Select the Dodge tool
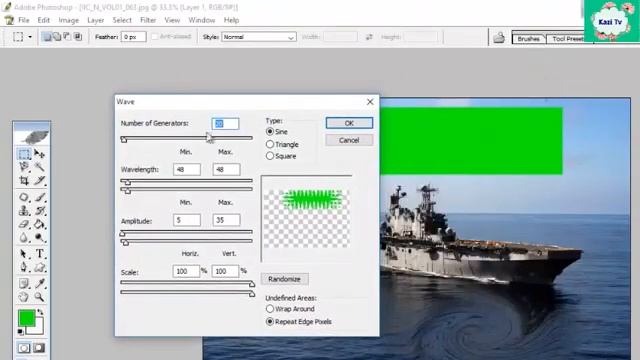The image size is (640, 360). tap(39, 237)
